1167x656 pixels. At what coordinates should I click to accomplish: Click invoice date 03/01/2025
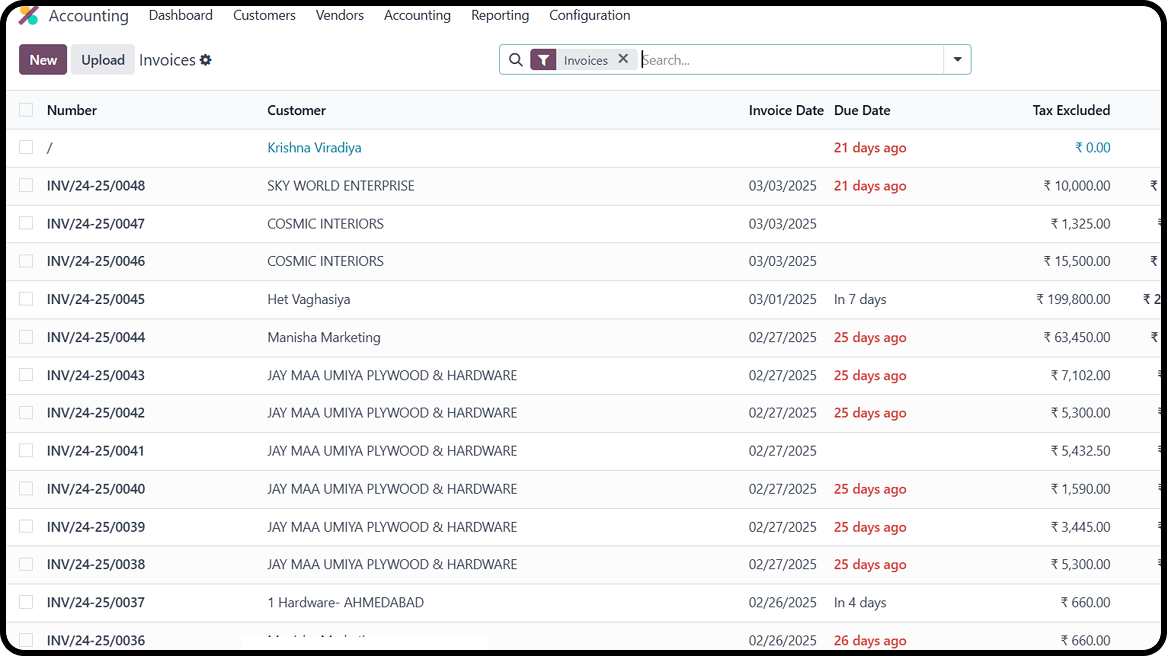782,299
